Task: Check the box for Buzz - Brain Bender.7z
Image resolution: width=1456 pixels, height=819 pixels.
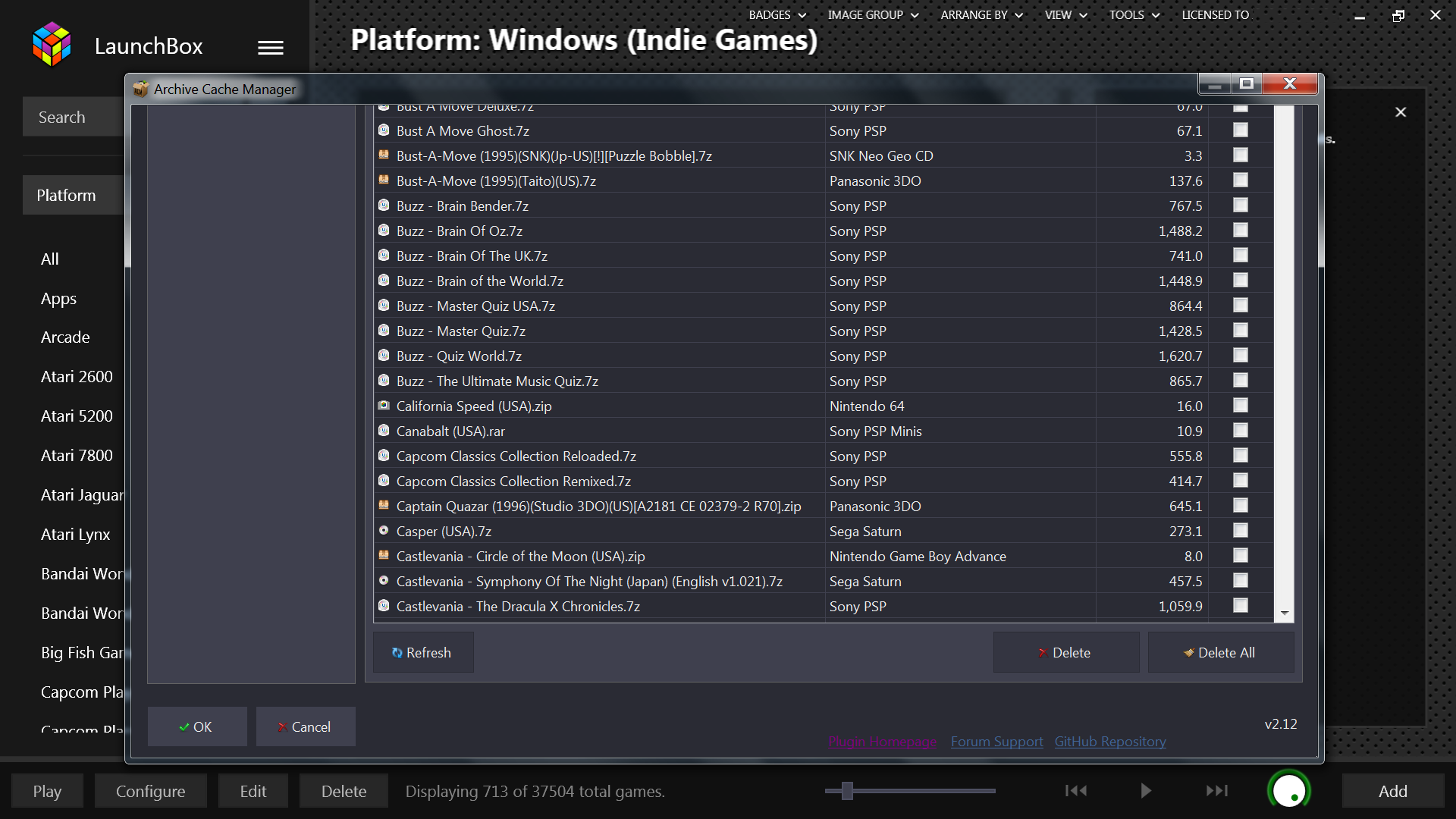Action: point(1241,206)
